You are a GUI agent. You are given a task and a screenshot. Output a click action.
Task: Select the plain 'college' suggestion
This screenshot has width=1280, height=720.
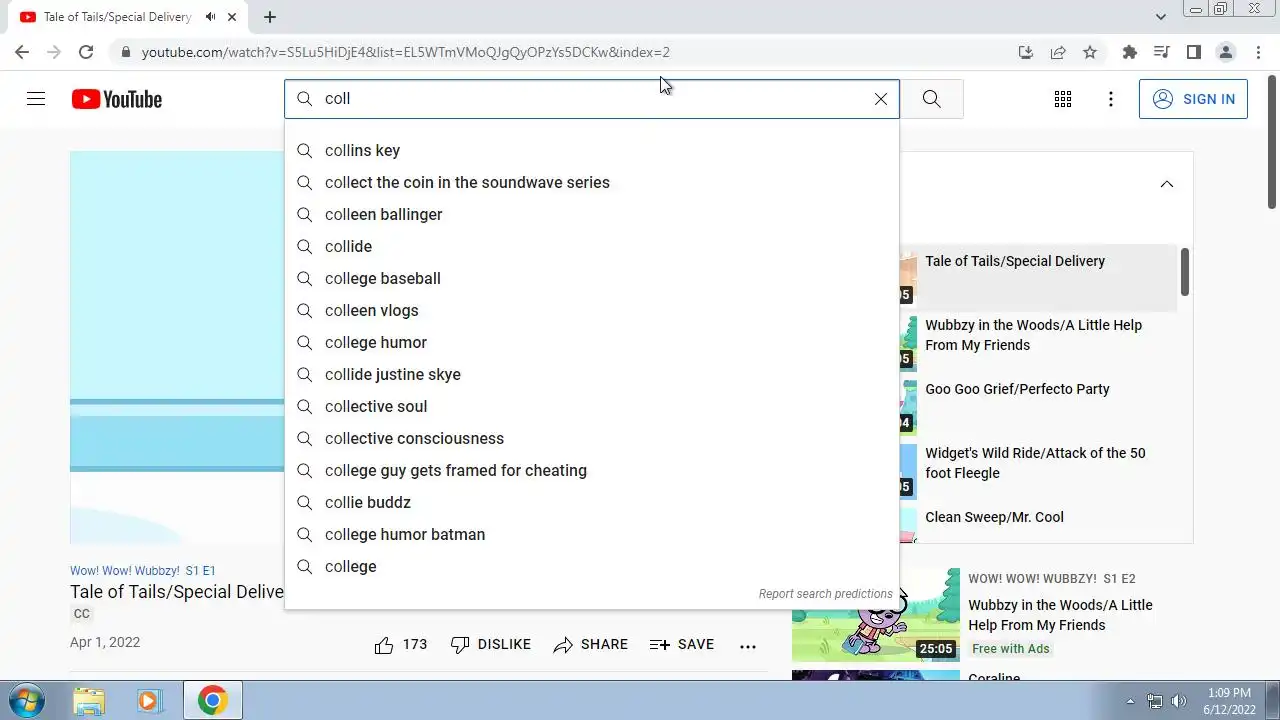click(592, 566)
